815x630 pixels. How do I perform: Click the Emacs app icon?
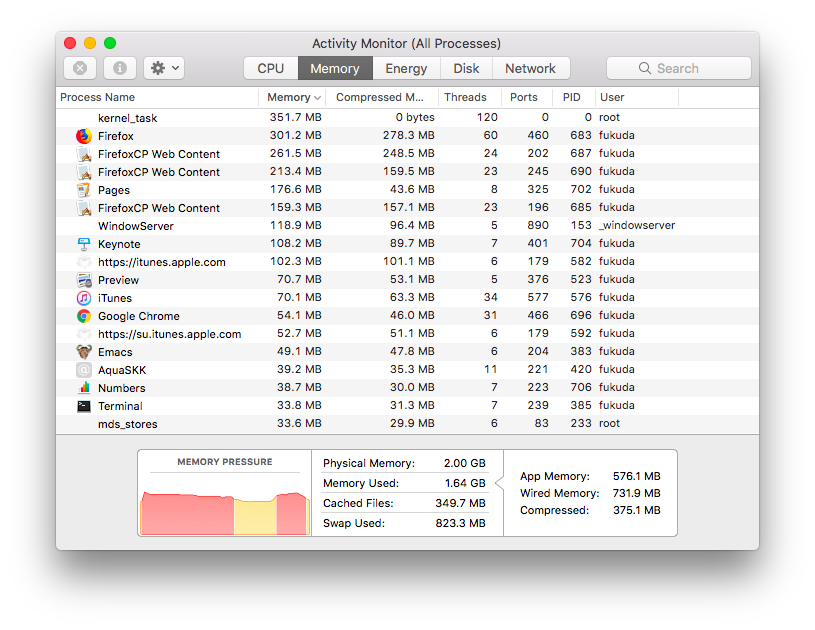point(84,352)
